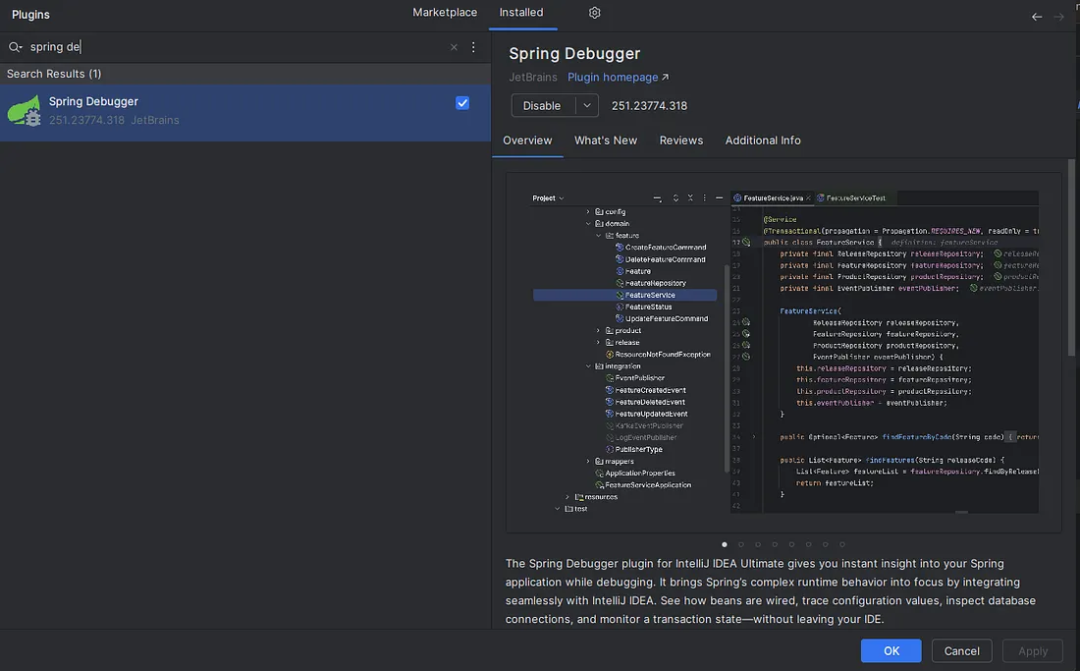
Task: Switch to the Installed tab
Action: pyautogui.click(x=521, y=12)
